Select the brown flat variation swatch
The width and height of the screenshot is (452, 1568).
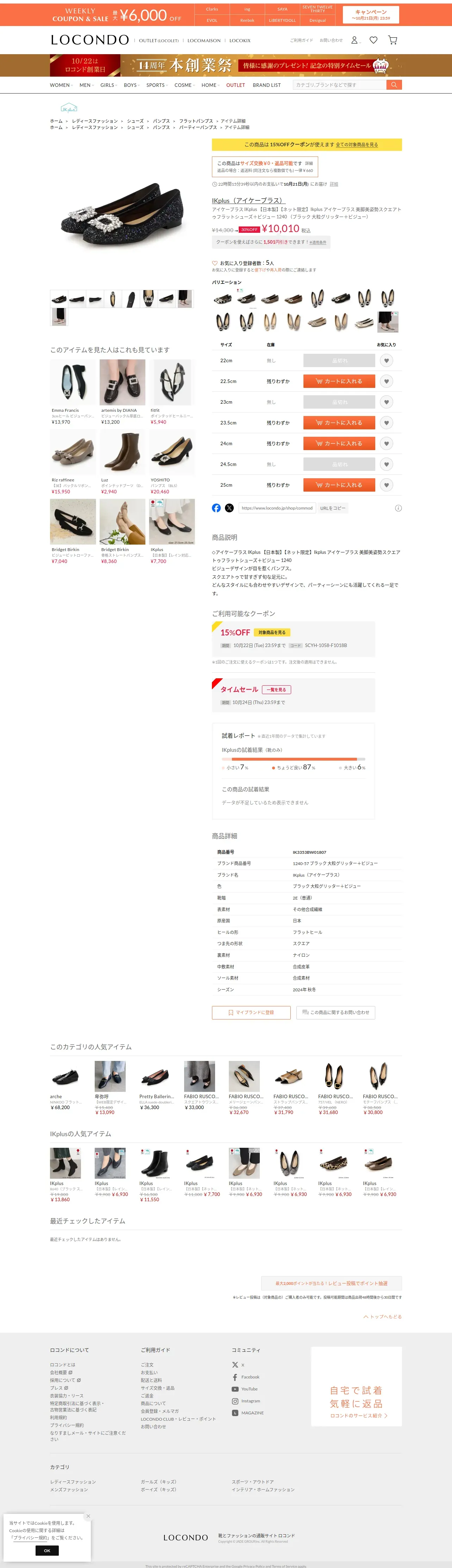(x=294, y=298)
